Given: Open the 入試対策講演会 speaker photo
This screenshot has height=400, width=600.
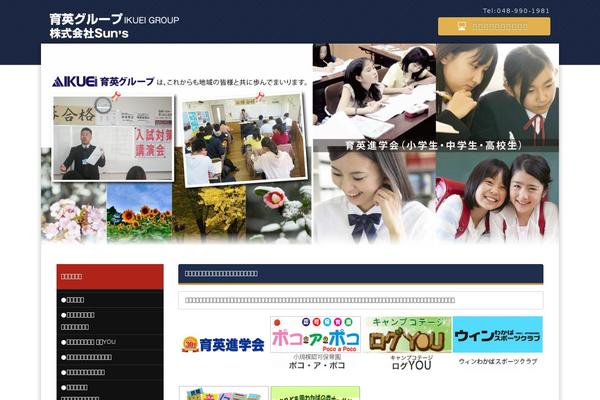Looking at the screenshot, I should pos(112,139).
